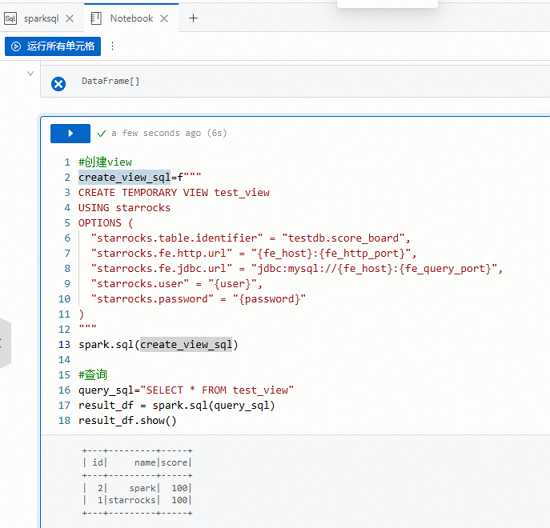Click the Notebook icon on the tab
Image resolution: width=550 pixels, height=528 pixels.
pos(96,18)
